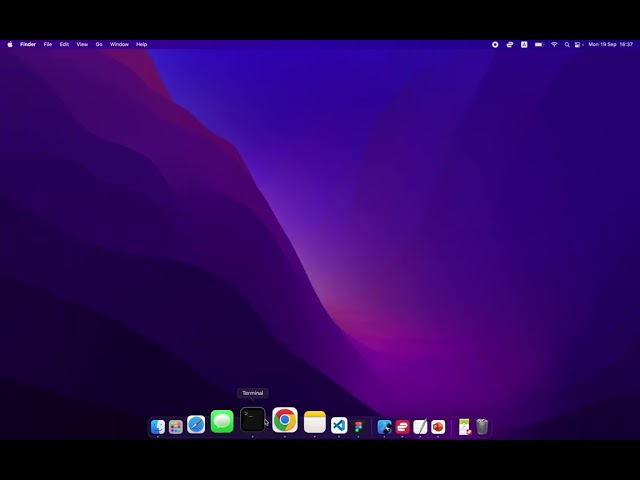Open TextEdit from the dock
This screenshot has height=480, width=640.
tap(420, 427)
